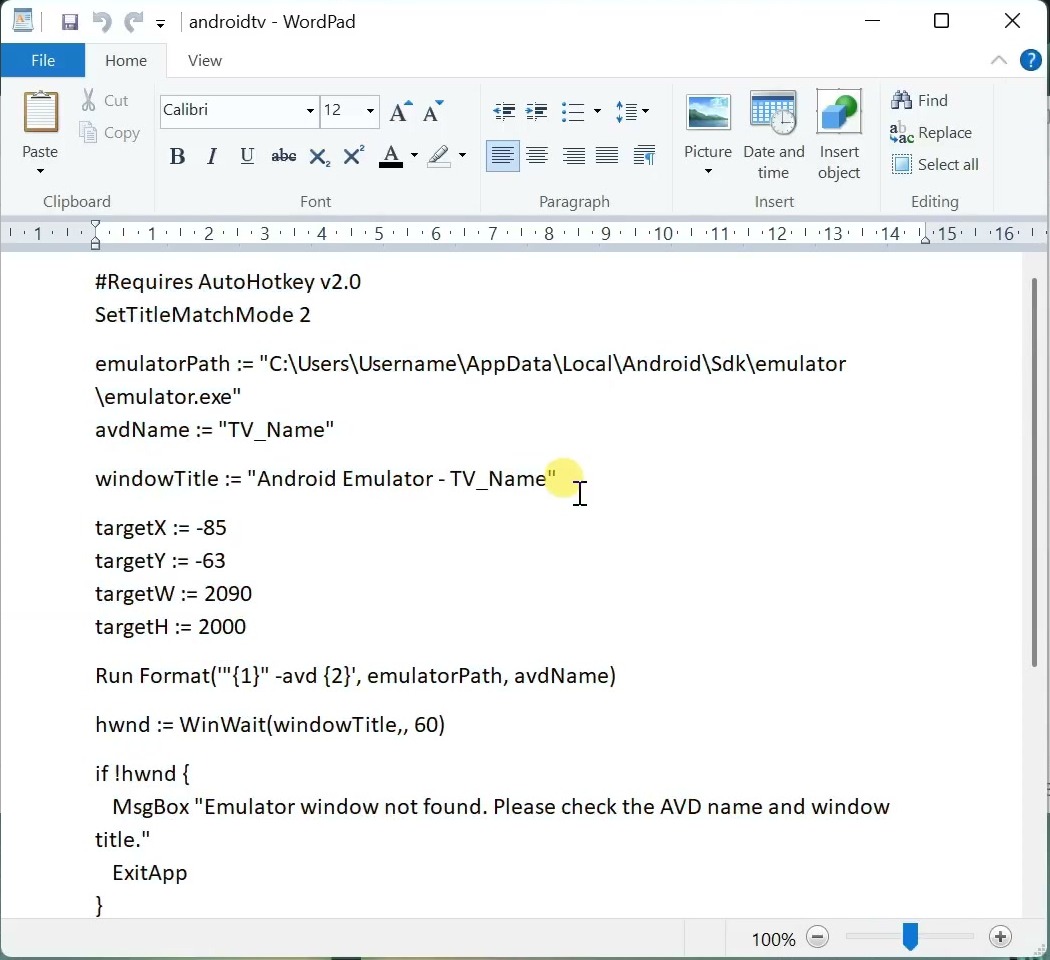Click the zoom slider handle
The height and width of the screenshot is (960, 1050).
coord(910,937)
